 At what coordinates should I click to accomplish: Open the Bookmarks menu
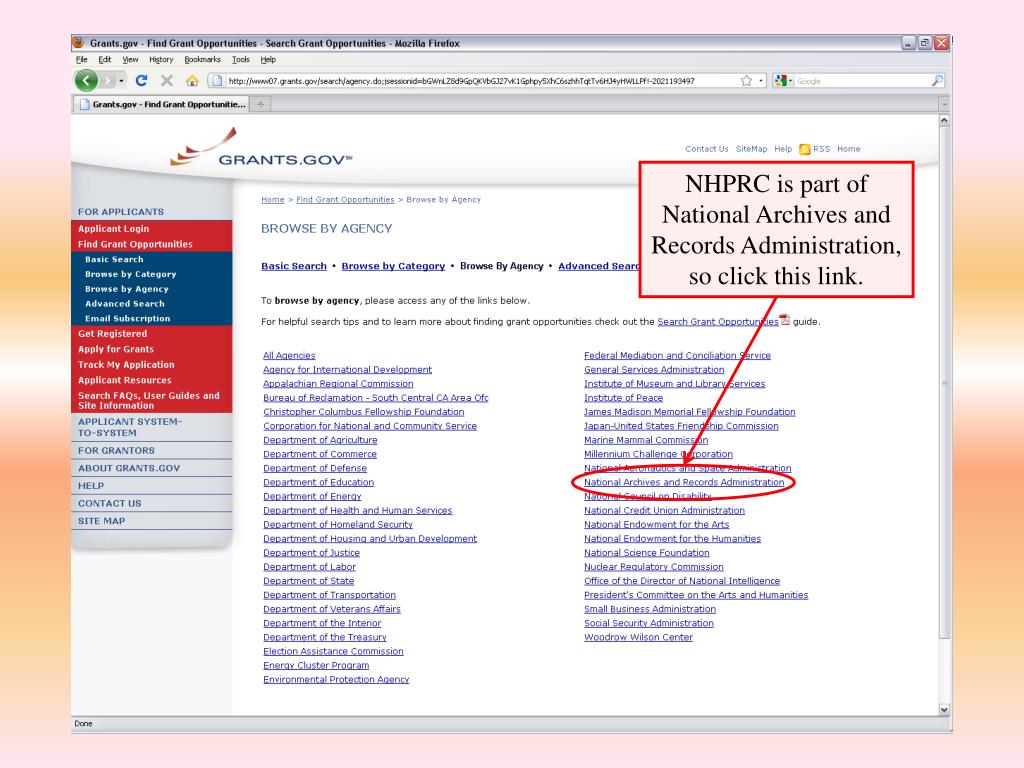[x=202, y=59]
